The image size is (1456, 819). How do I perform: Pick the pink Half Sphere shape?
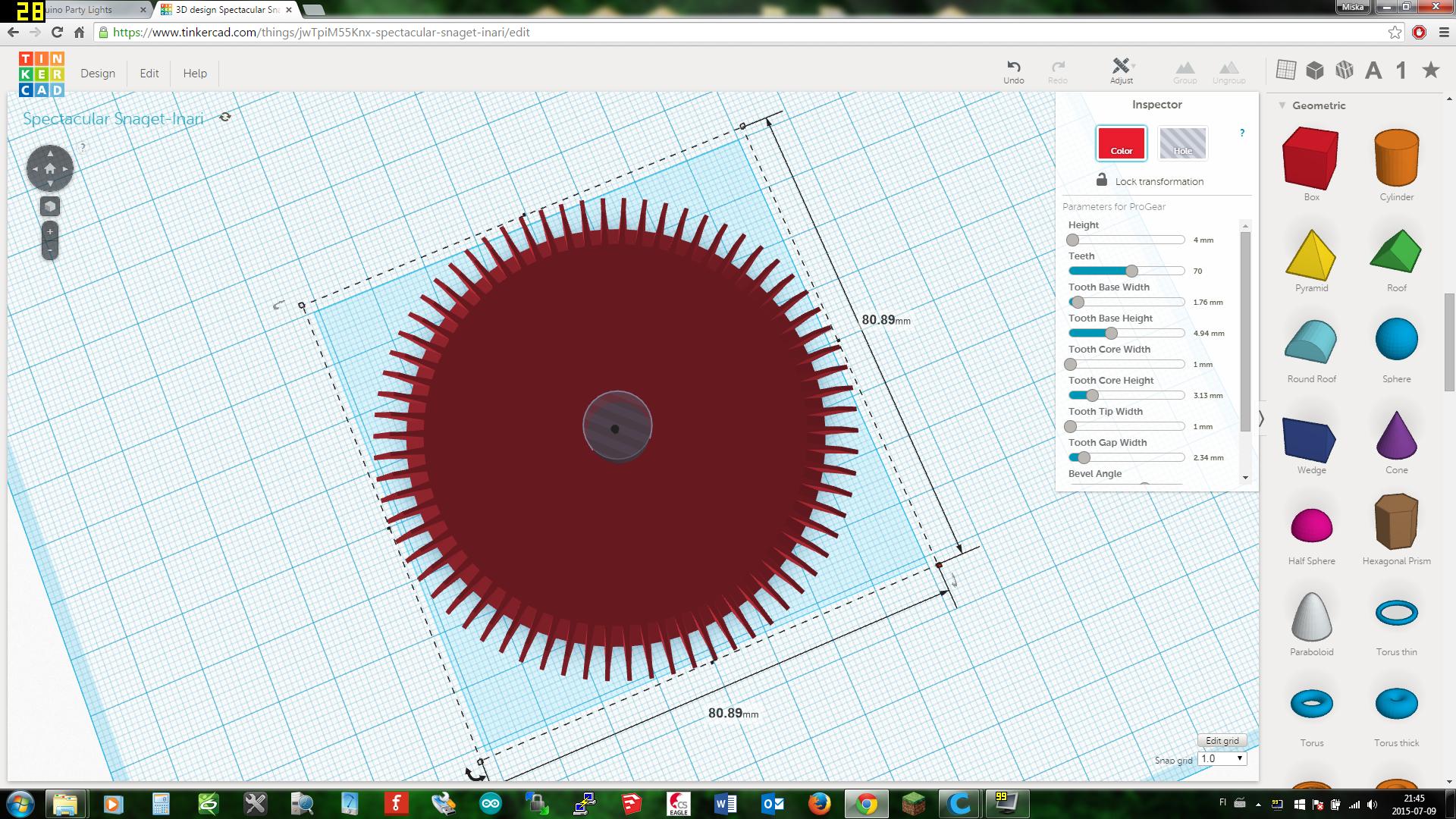click(x=1311, y=526)
